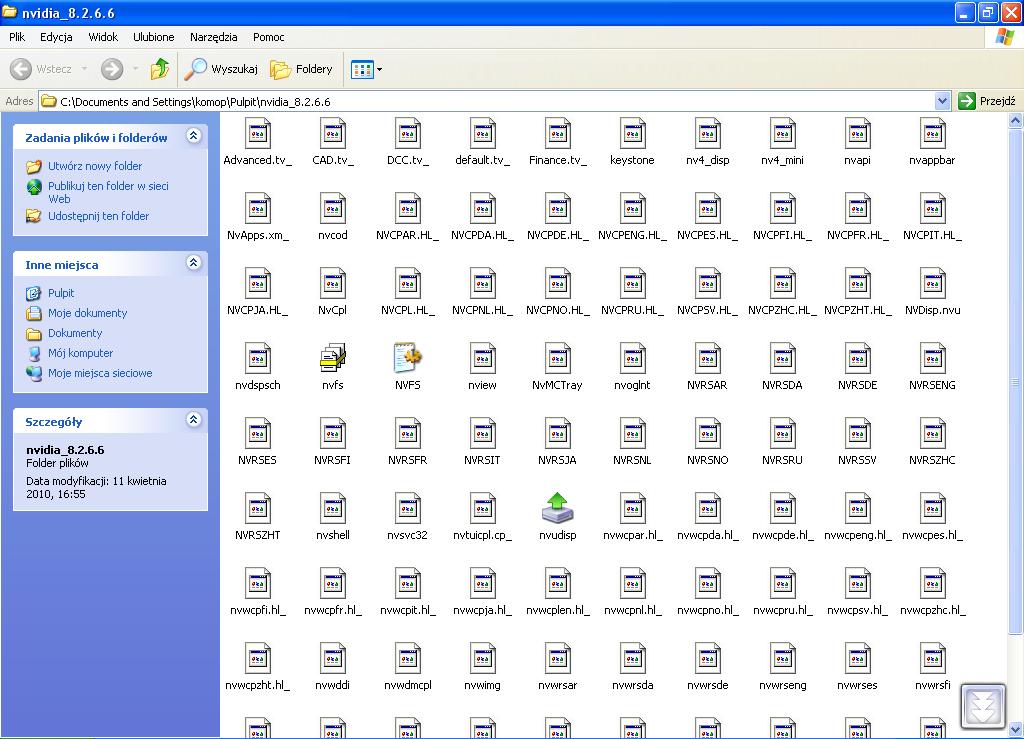
Task: Select the NVRSENG file icon
Action: click(x=933, y=358)
